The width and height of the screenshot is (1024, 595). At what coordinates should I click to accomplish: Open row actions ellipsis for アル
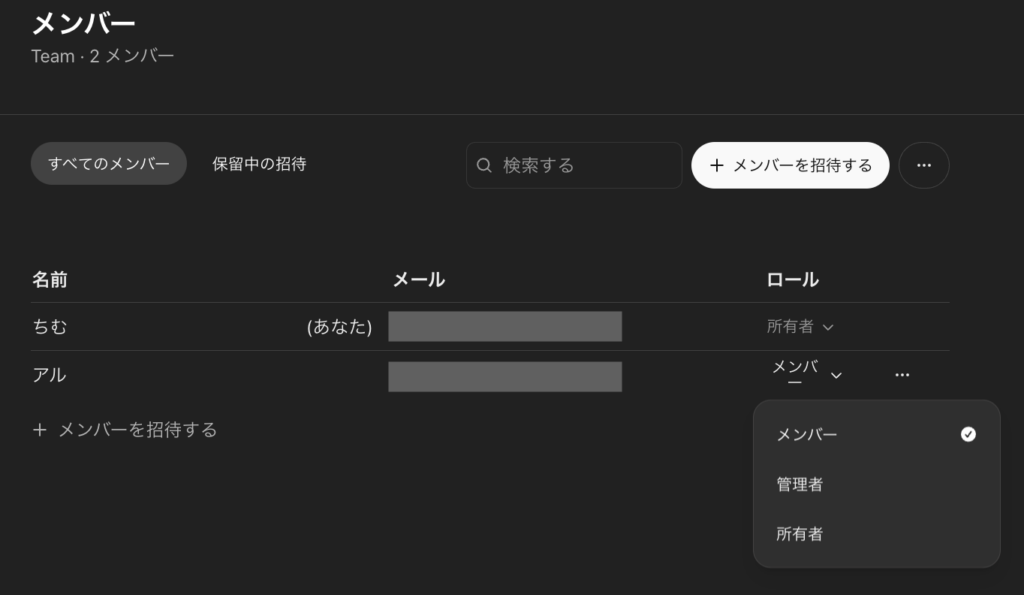[x=902, y=373]
